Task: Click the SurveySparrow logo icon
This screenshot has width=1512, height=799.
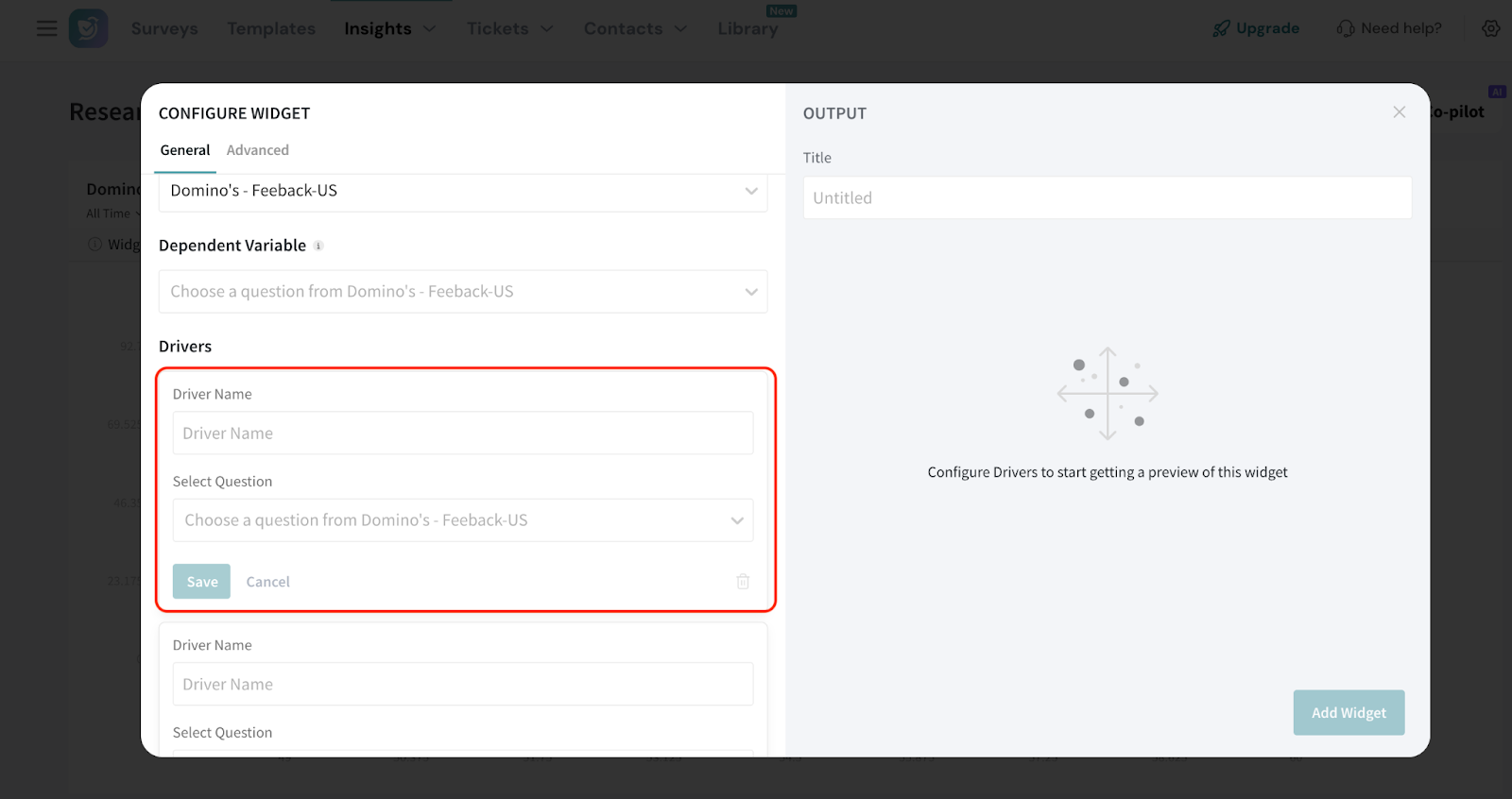Action: (x=88, y=28)
